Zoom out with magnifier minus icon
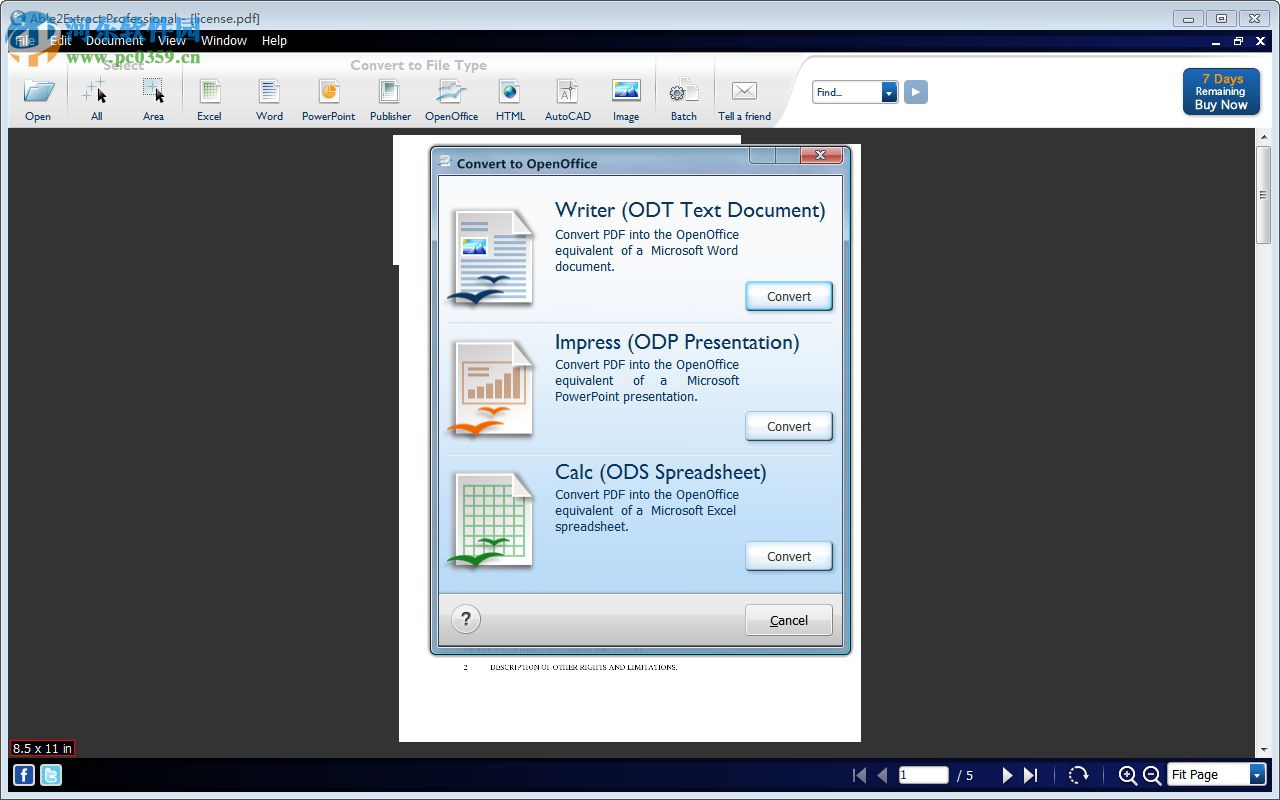This screenshot has width=1280, height=800. pos(1152,775)
